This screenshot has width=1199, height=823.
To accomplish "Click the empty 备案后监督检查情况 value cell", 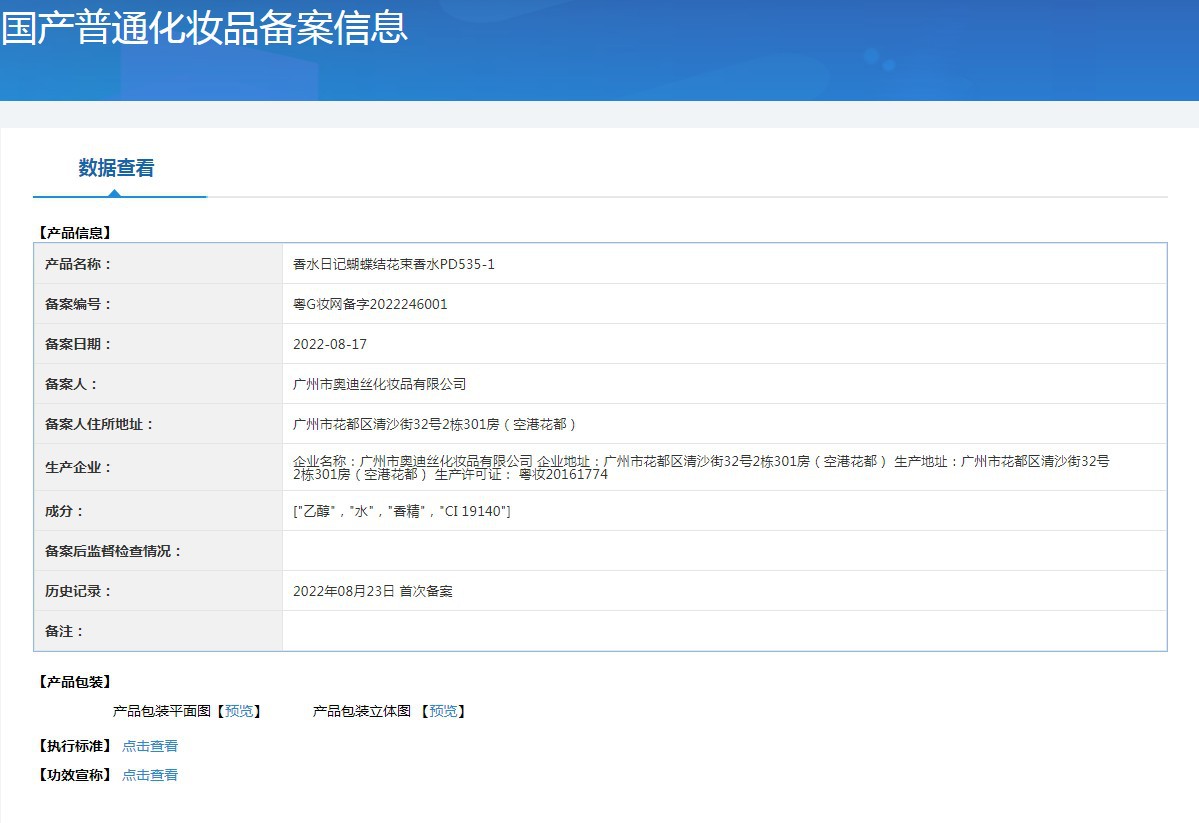I will 723,551.
